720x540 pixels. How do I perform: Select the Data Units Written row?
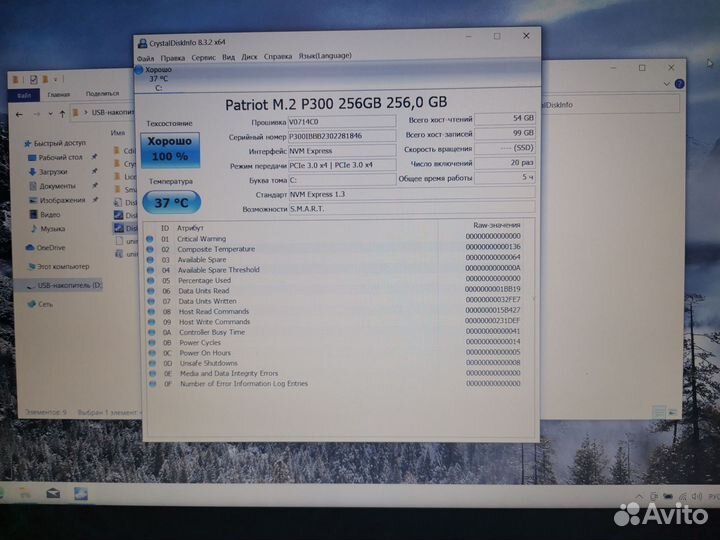[x=334, y=301]
